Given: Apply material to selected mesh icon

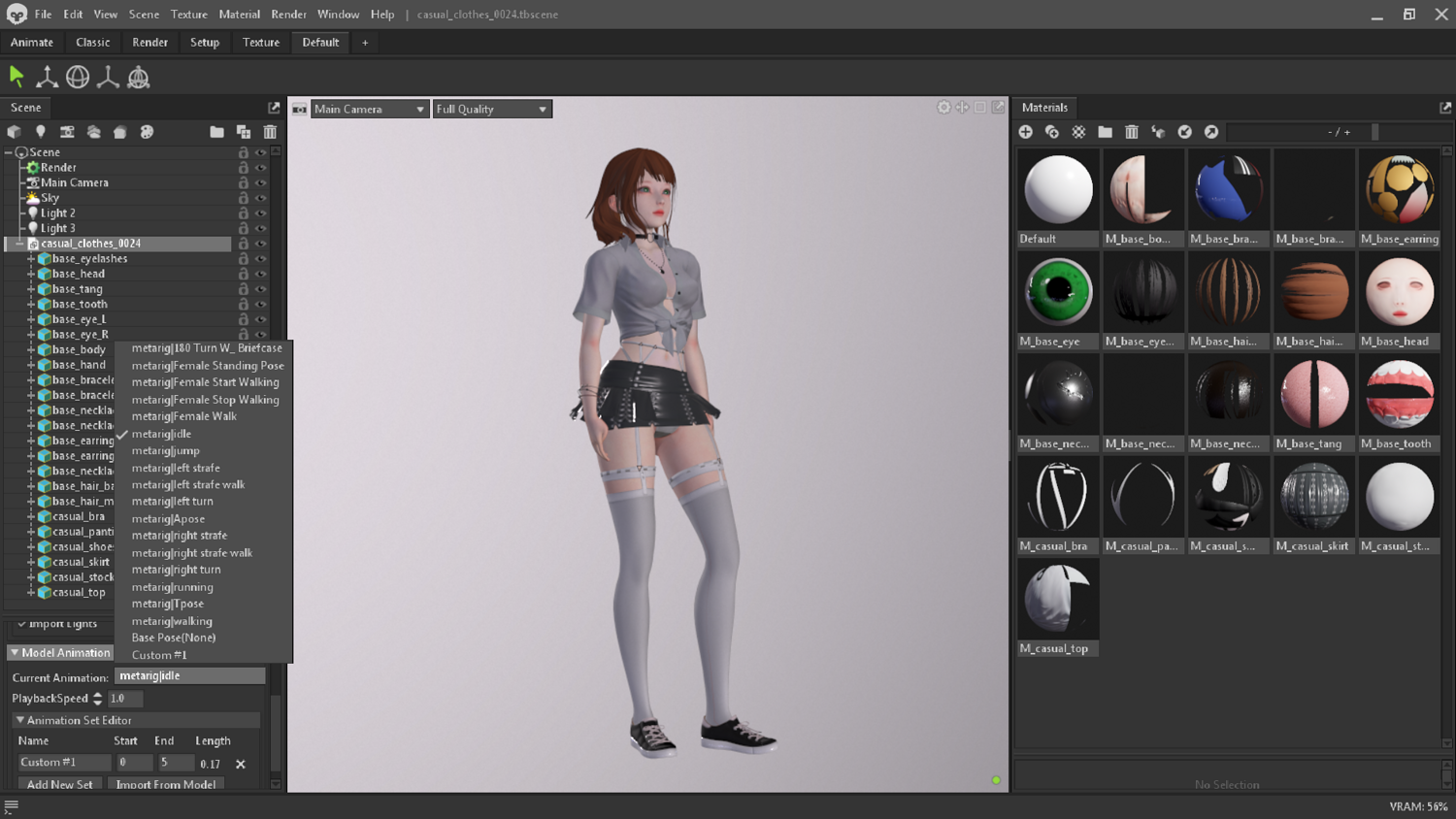Looking at the screenshot, I should (x=1158, y=132).
